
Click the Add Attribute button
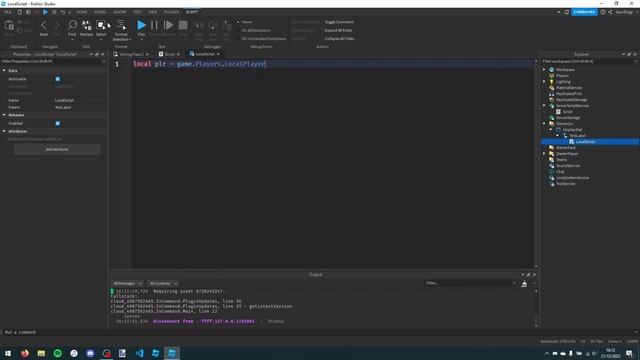[x=57, y=149]
